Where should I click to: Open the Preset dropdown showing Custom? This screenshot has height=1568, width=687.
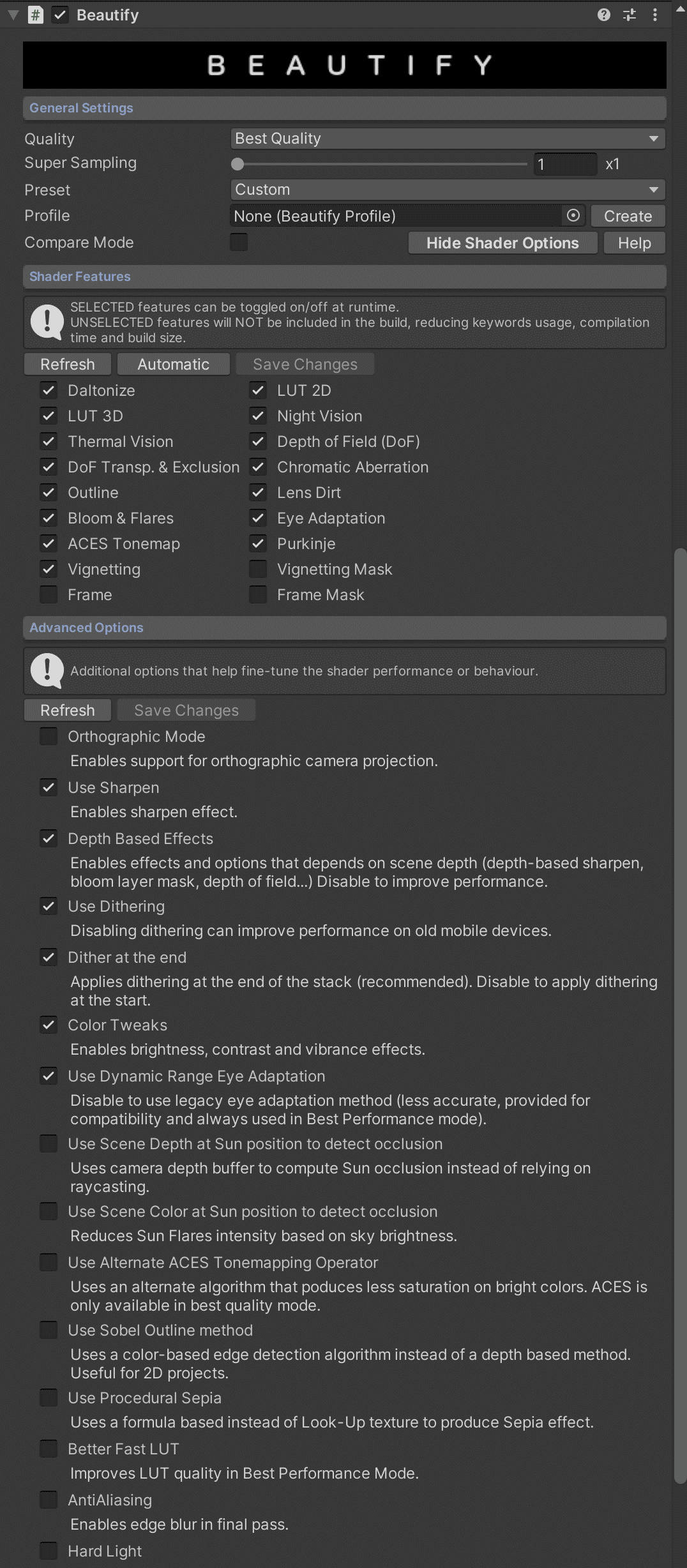(447, 190)
